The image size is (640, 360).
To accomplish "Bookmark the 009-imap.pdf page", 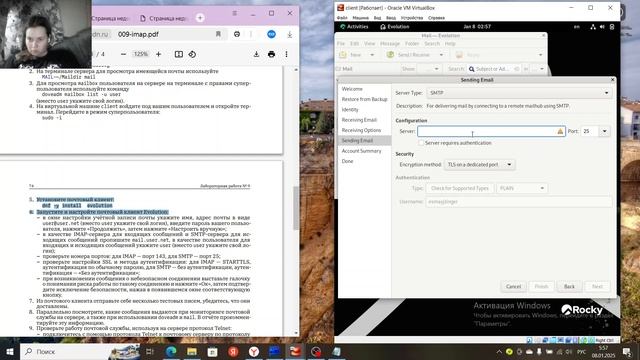I will [x=218, y=34].
